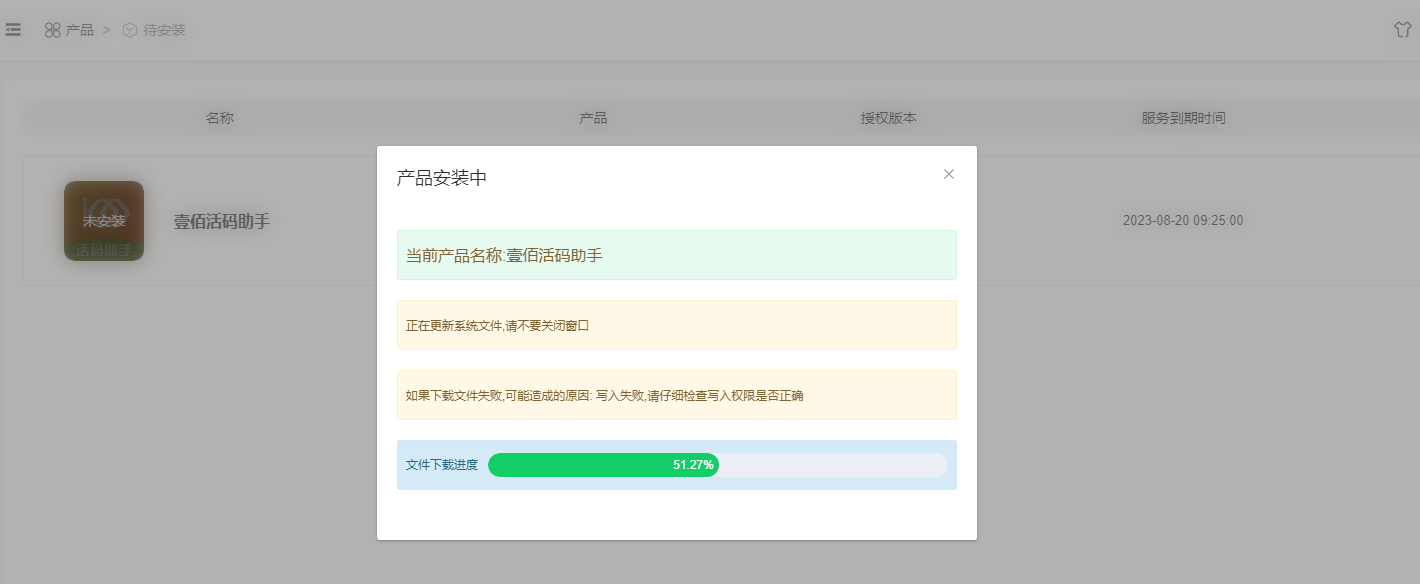Click the 51.27% download progress bar
The image size is (1420, 584).
coord(718,465)
